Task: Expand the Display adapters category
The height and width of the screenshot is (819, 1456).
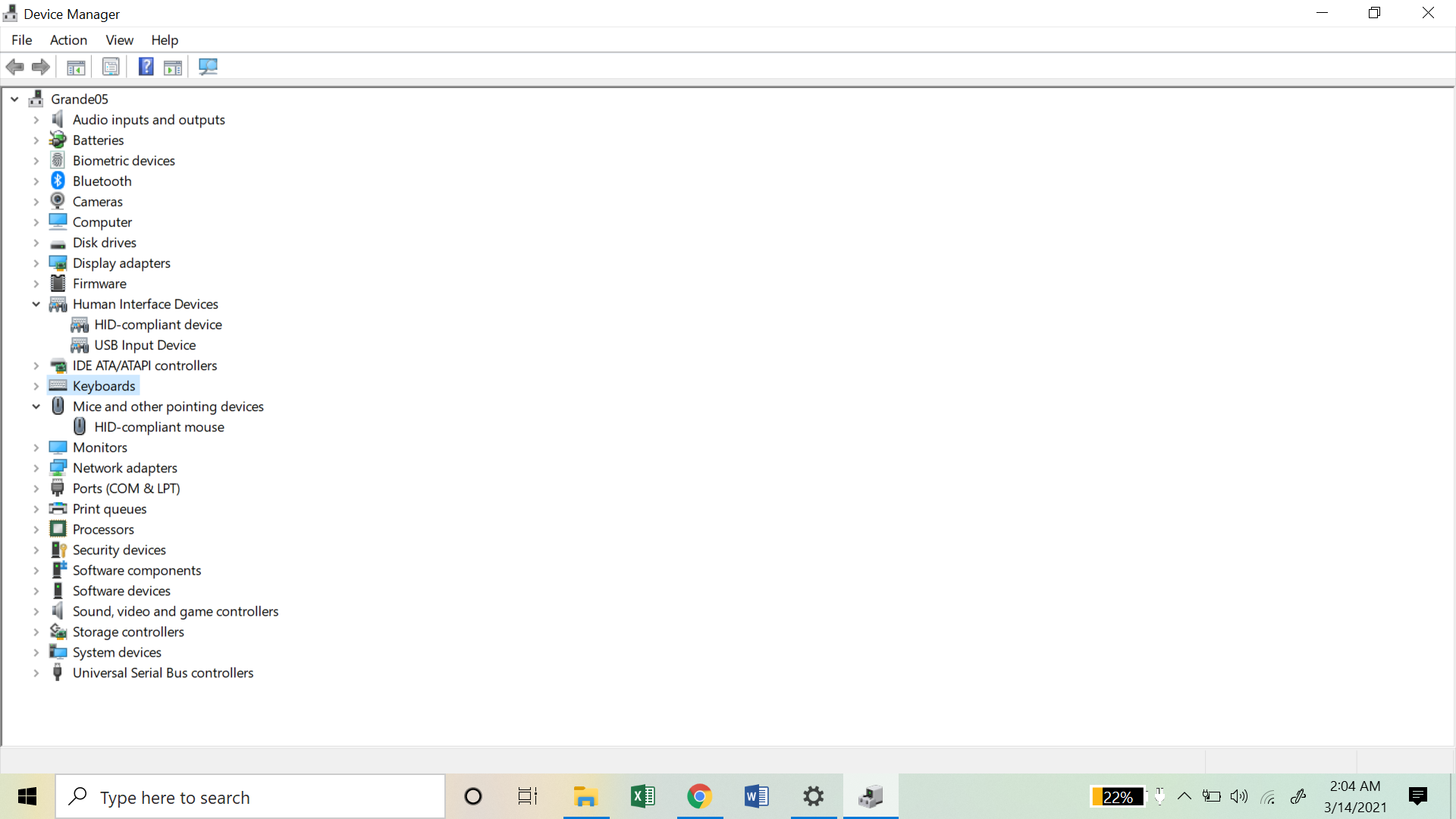Action: pyautogui.click(x=36, y=263)
